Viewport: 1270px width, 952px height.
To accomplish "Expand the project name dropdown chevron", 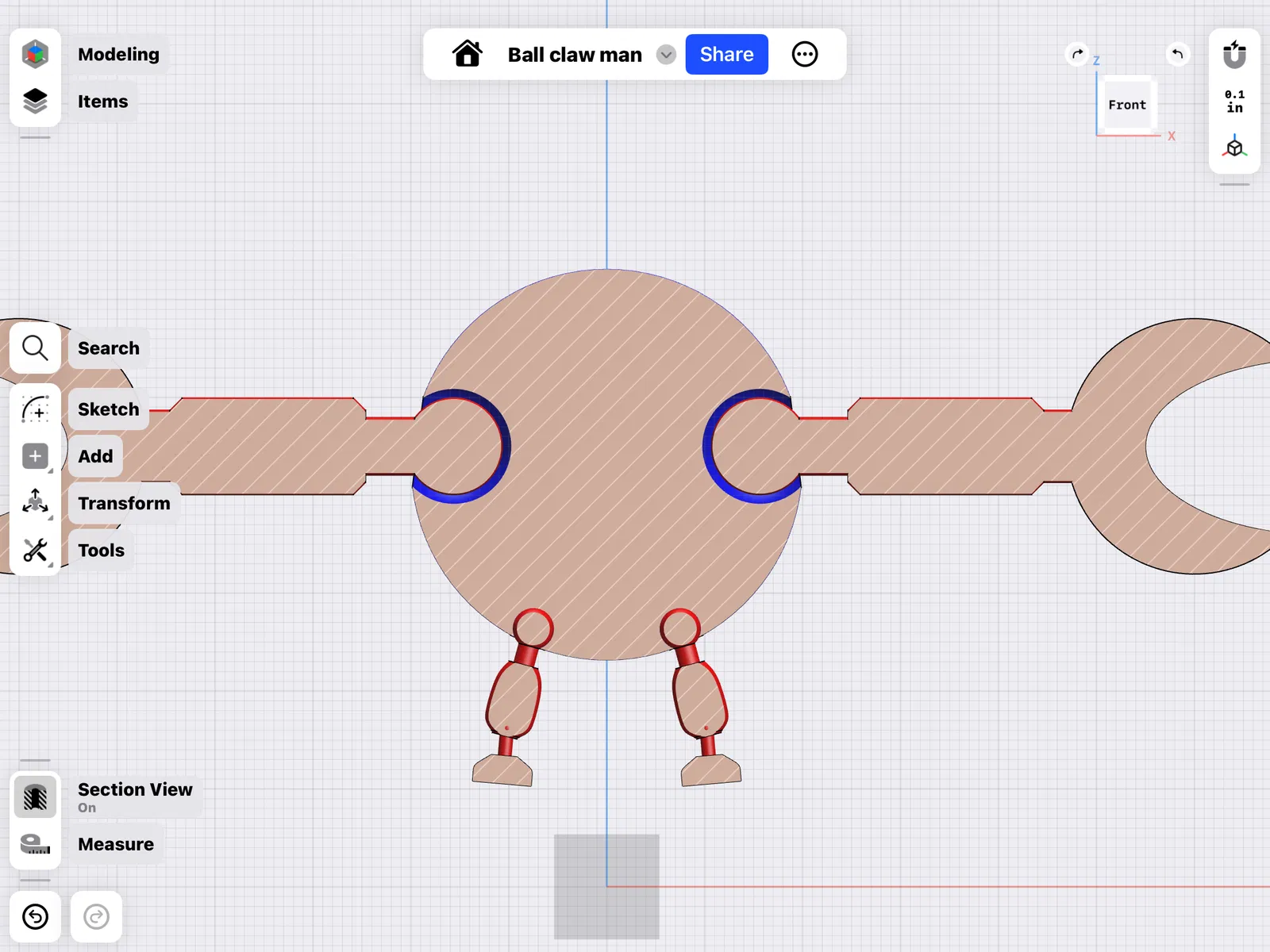I will pos(666,55).
